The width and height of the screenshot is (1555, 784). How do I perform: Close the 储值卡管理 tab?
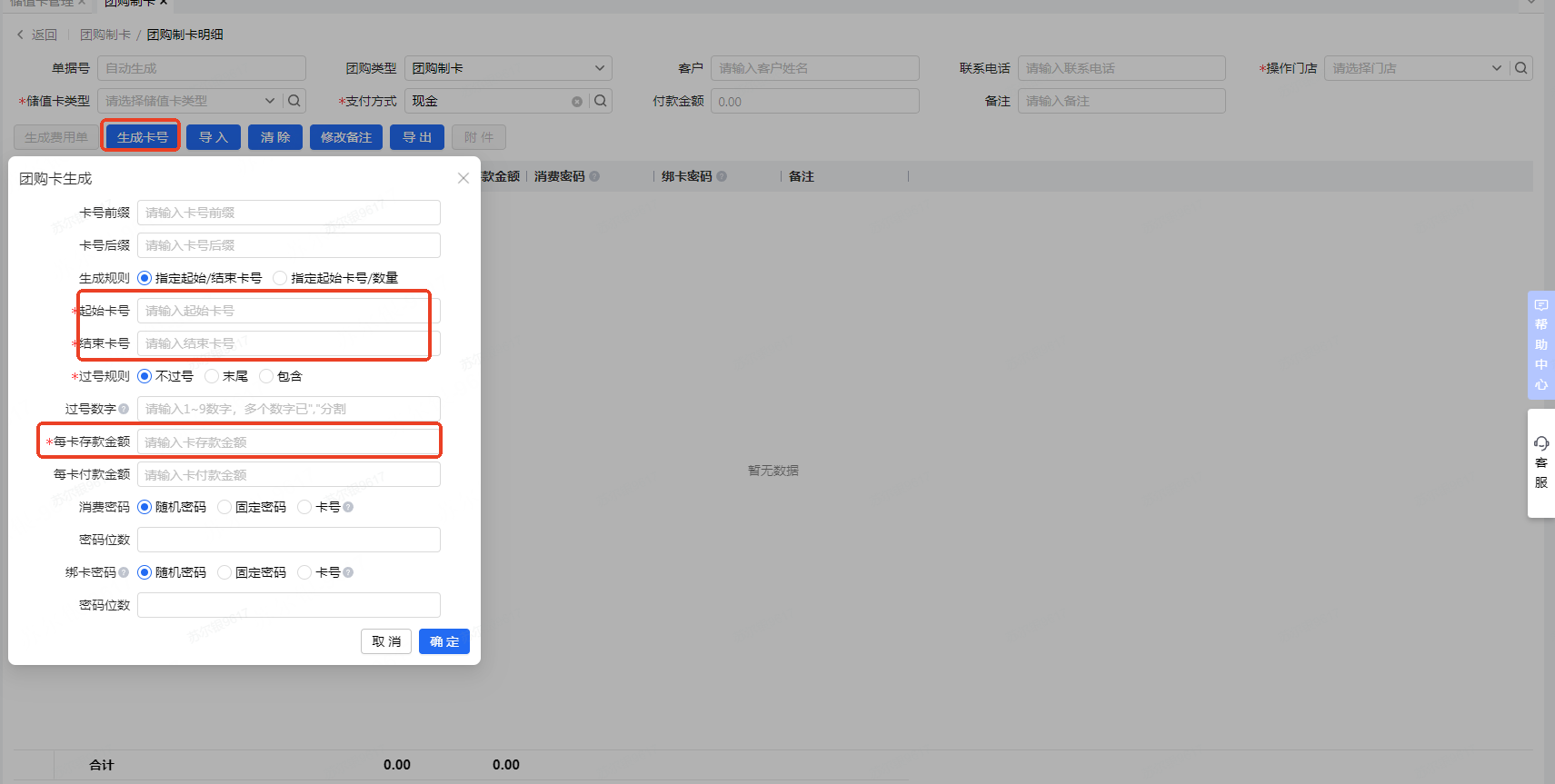tap(82, 3)
